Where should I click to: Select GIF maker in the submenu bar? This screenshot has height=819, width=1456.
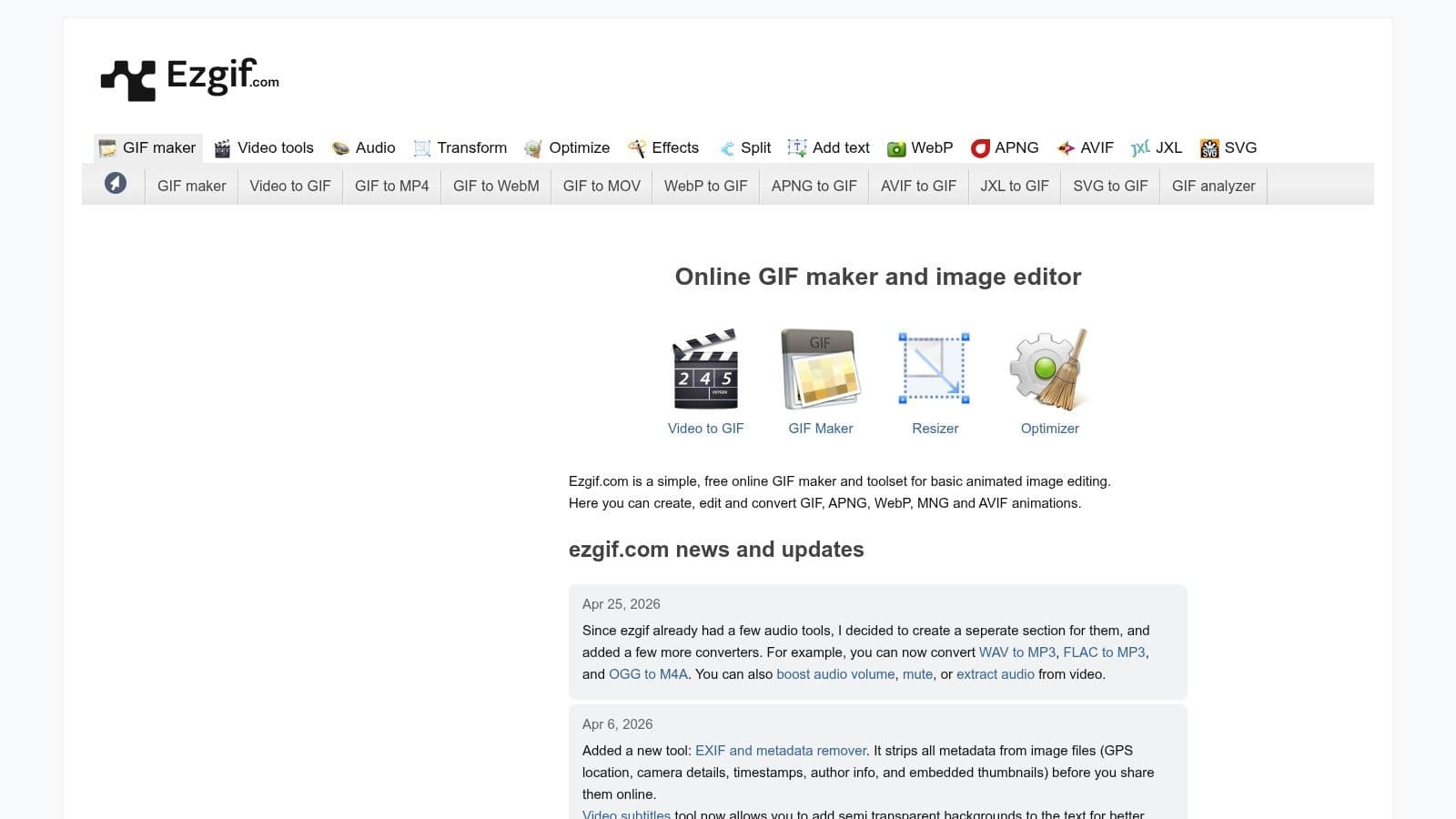tap(191, 186)
